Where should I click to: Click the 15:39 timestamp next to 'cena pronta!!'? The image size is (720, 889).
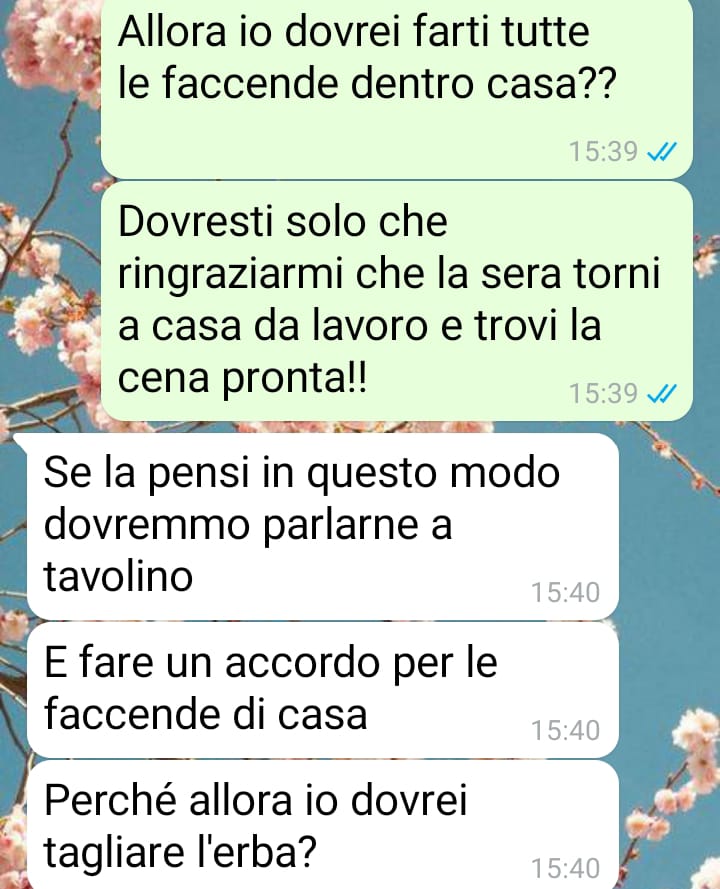(x=603, y=393)
